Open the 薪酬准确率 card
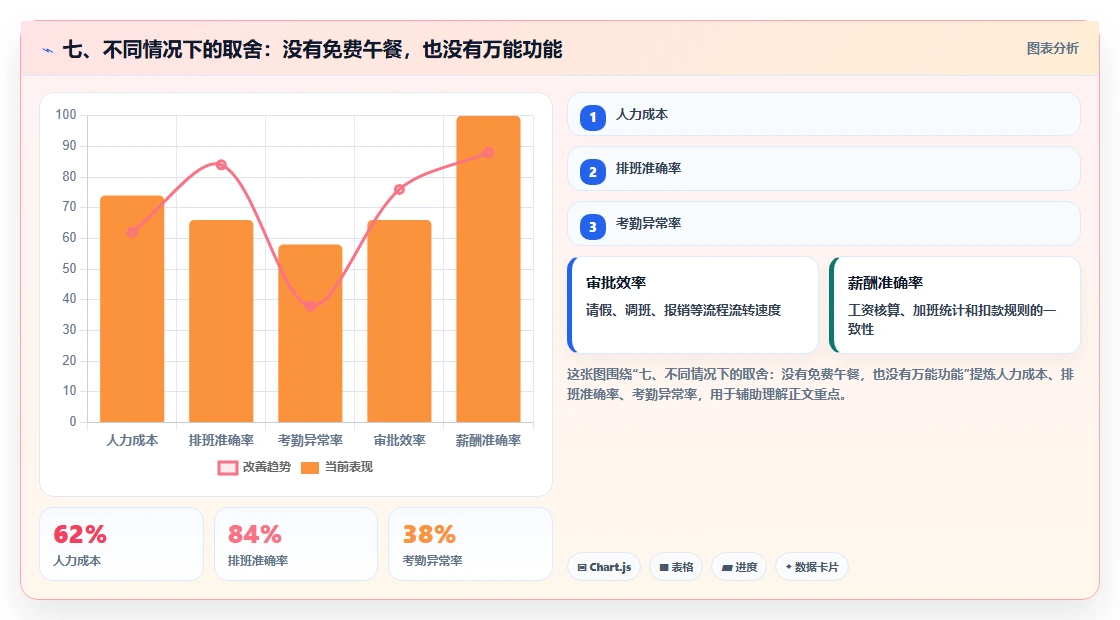 pos(955,305)
